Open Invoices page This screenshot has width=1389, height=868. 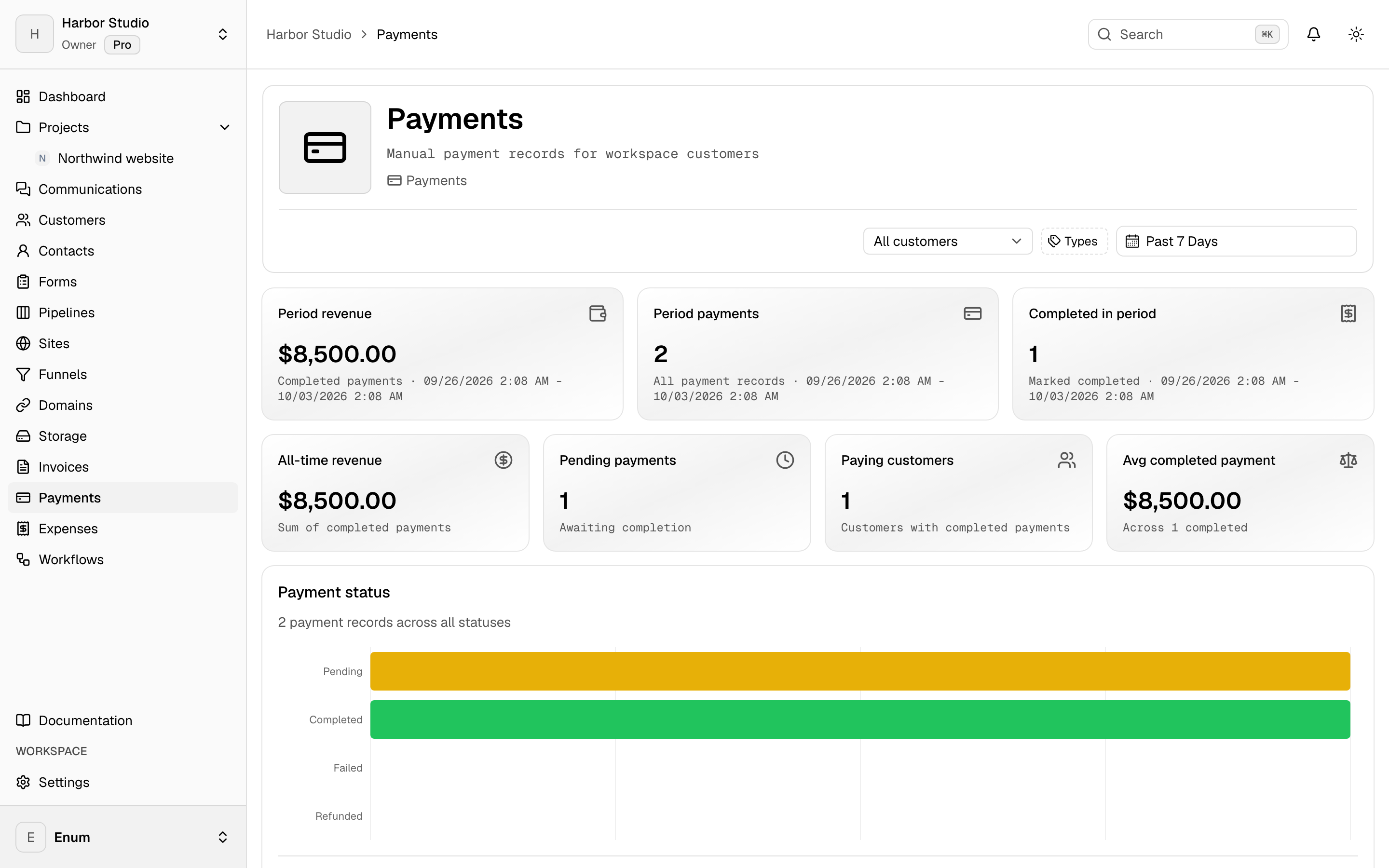tap(123, 467)
